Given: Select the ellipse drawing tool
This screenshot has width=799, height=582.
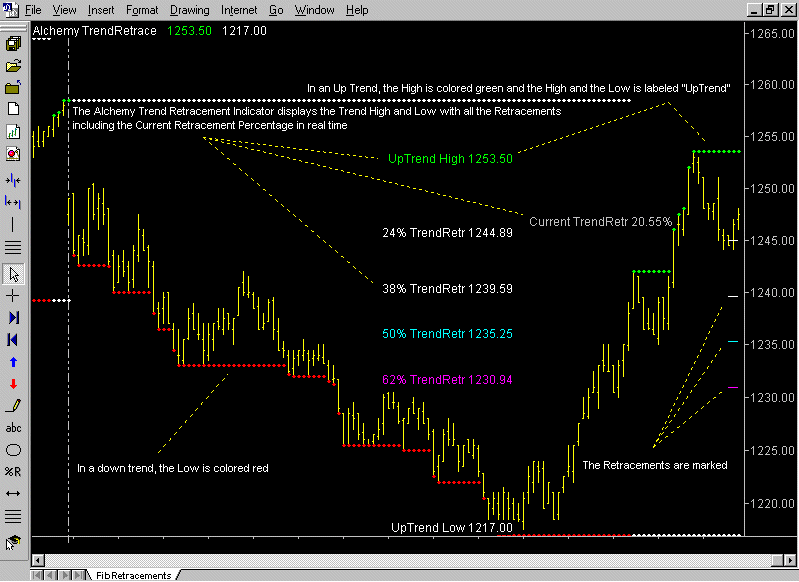Looking at the screenshot, I should [x=13, y=450].
